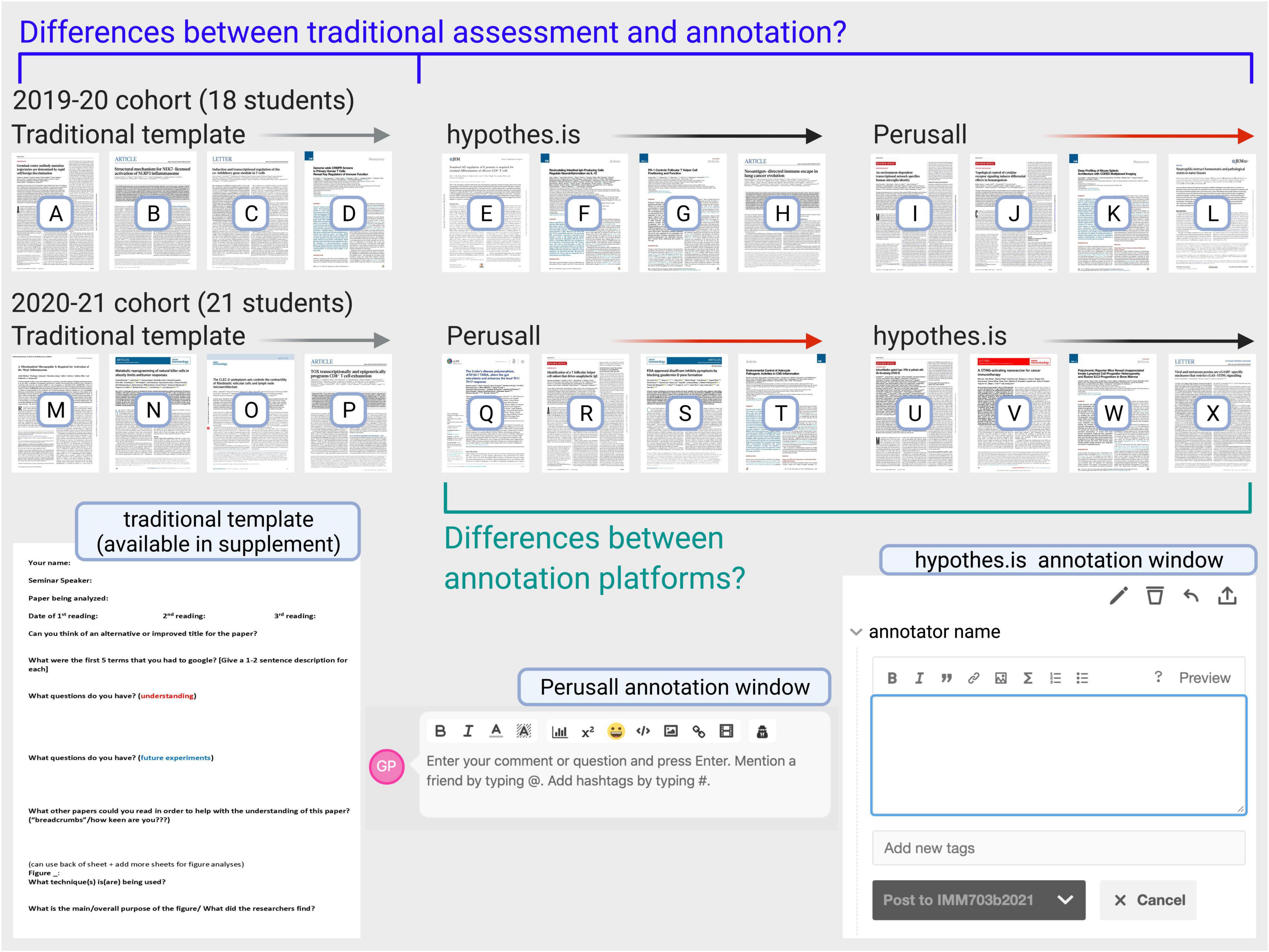
Task: Insert a quote in hypothes.is editor
Action: coord(947,678)
